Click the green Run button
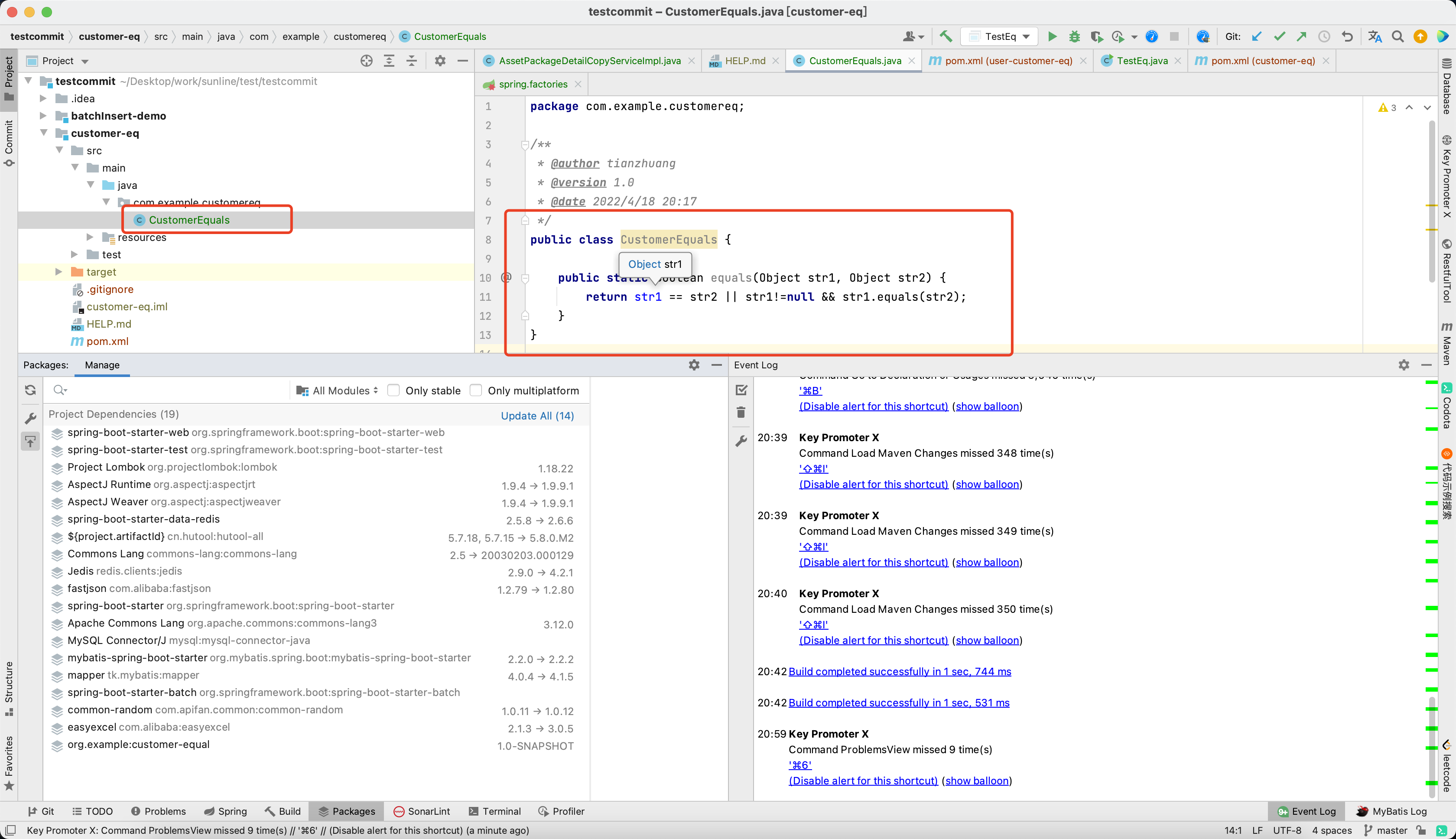The height and width of the screenshot is (839, 1456). click(1052, 36)
